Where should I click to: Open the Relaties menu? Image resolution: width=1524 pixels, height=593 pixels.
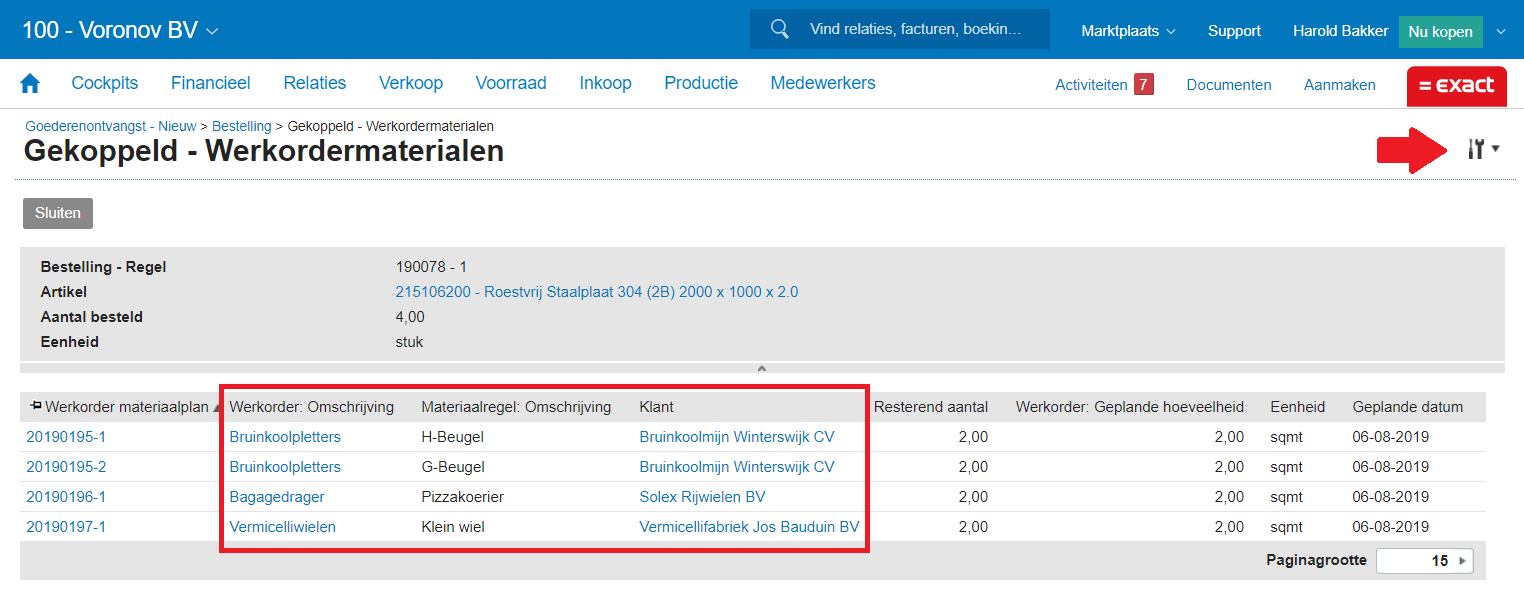point(314,83)
